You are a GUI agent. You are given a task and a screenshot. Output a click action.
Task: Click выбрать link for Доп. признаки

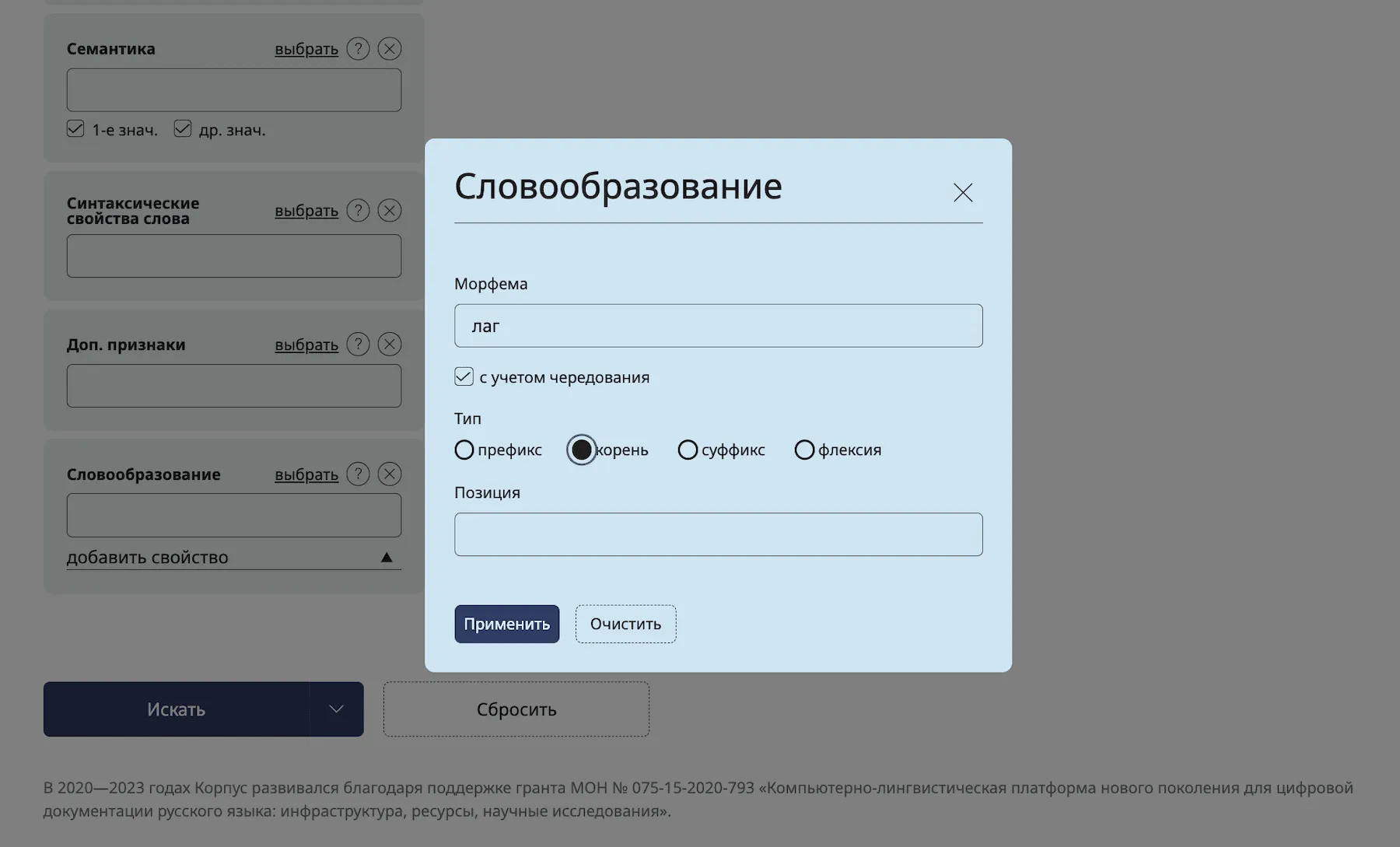click(x=306, y=345)
